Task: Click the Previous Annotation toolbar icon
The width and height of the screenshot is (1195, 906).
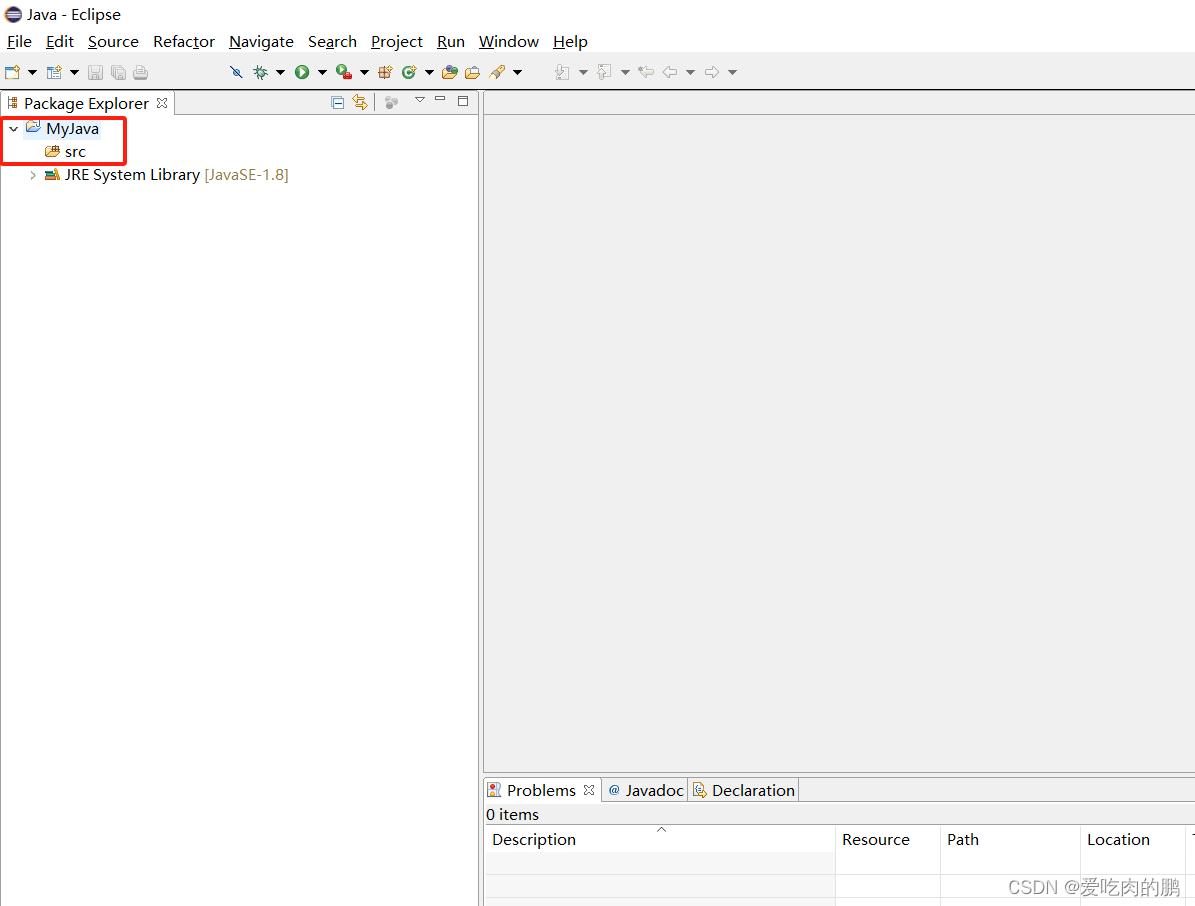Action: point(604,72)
